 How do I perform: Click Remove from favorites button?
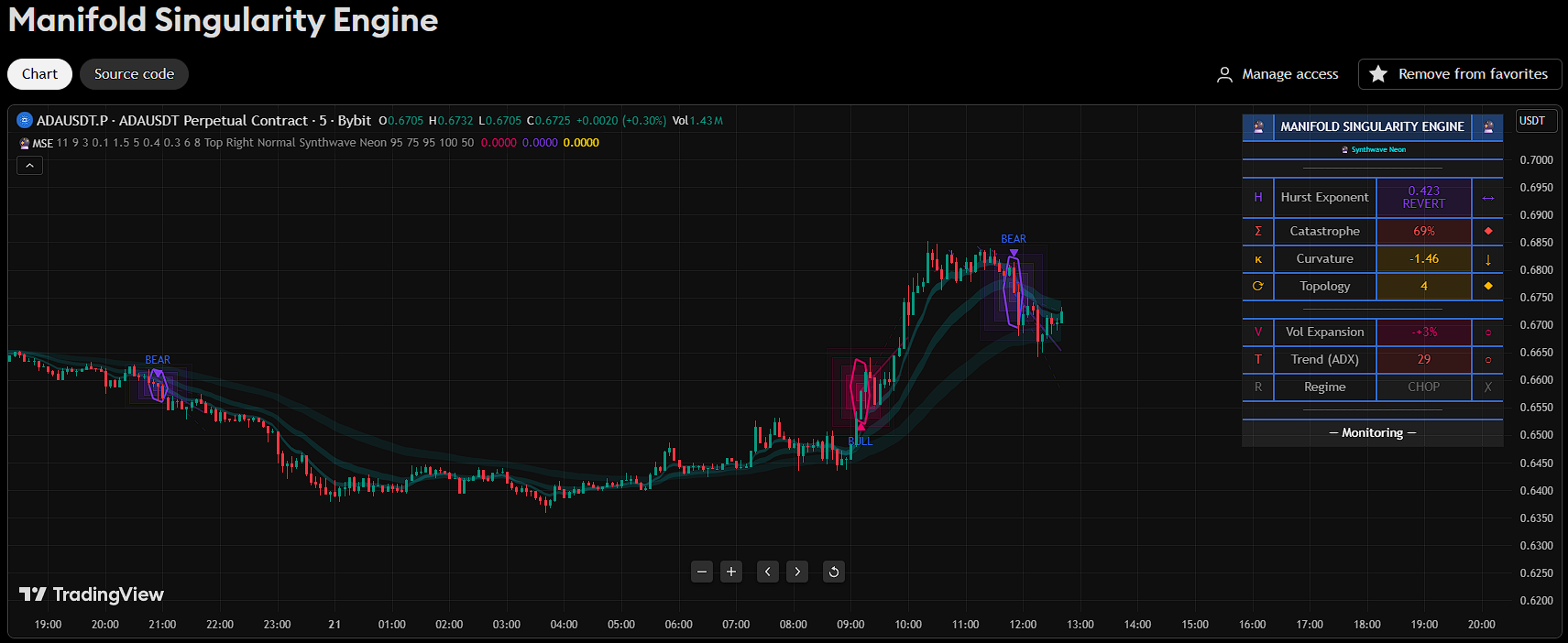click(x=1460, y=74)
